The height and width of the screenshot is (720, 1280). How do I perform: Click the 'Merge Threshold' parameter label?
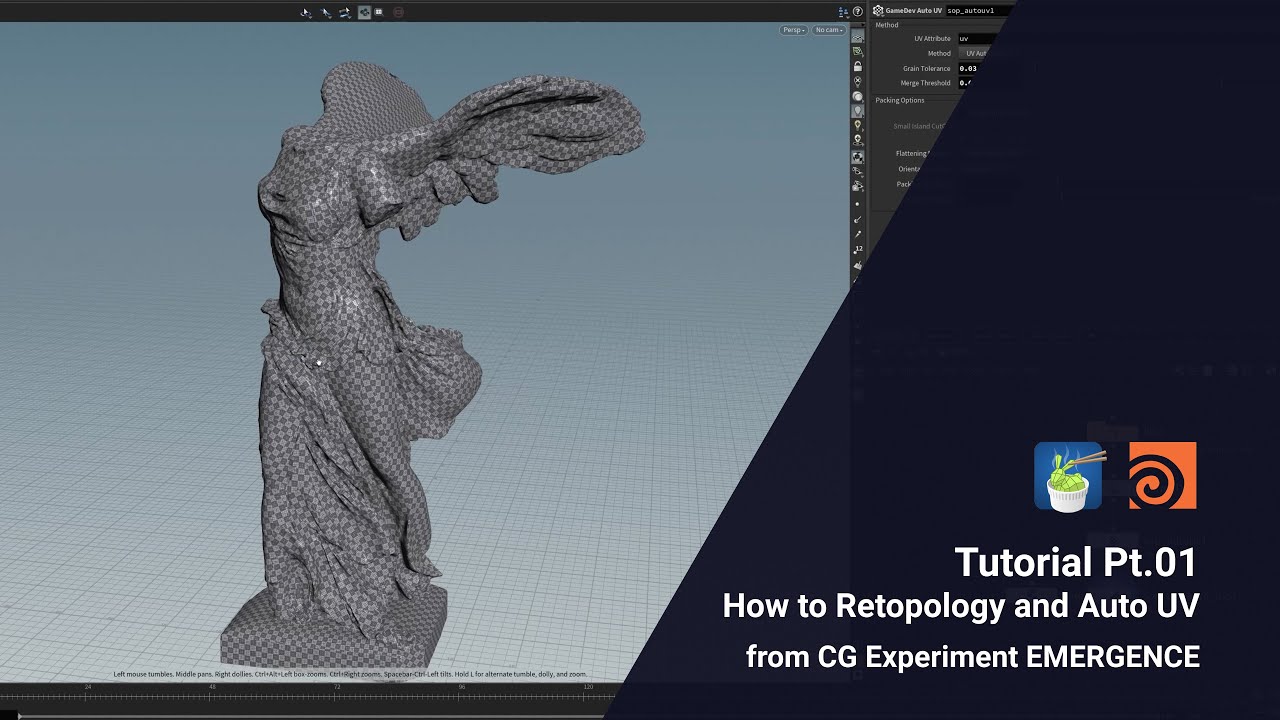926,83
